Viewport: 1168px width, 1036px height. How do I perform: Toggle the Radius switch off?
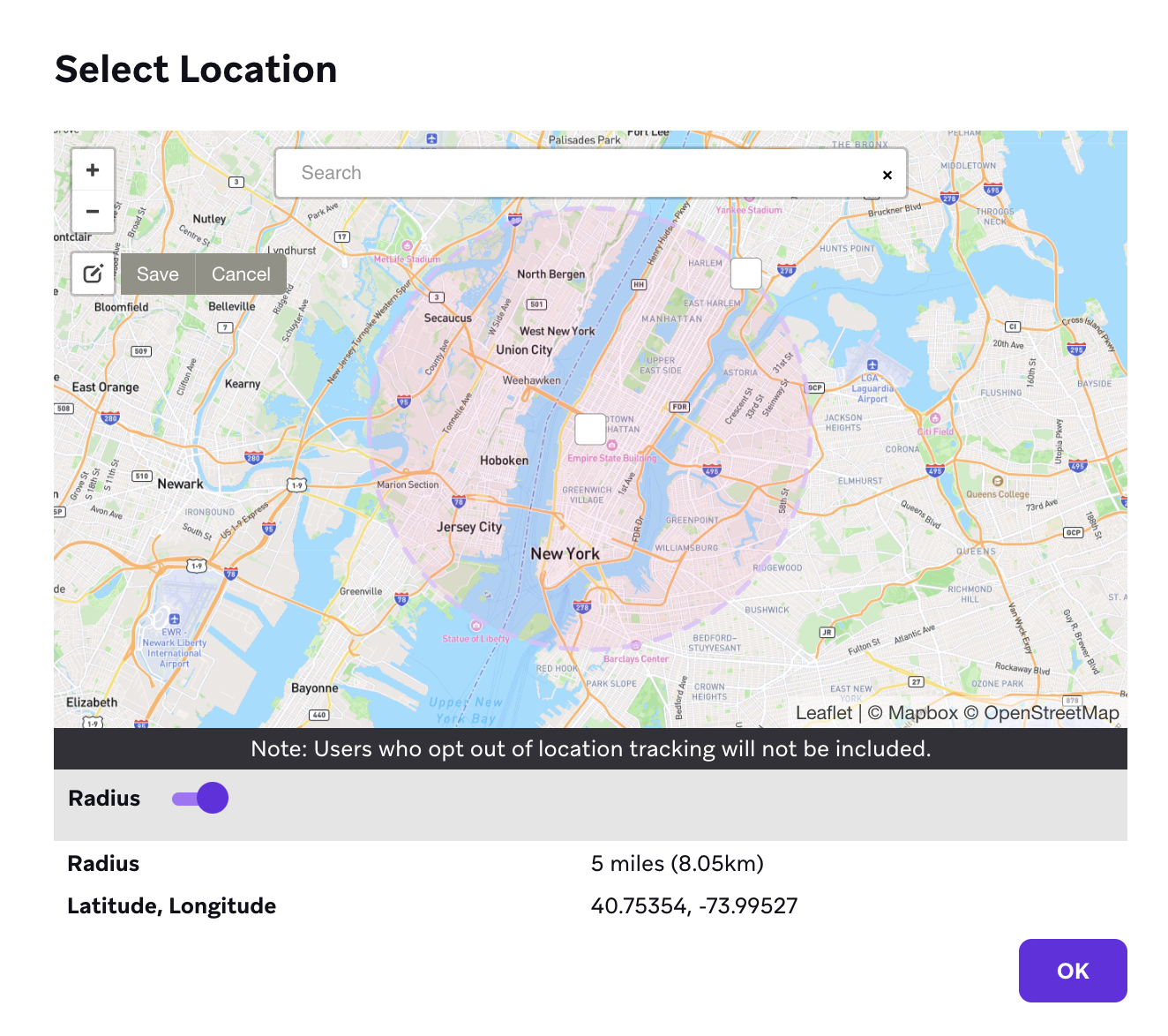point(201,799)
